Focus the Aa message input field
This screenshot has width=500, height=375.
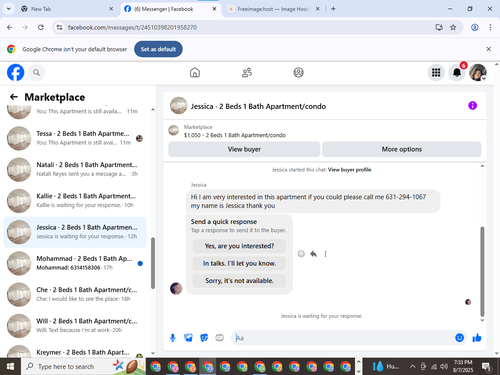343,338
